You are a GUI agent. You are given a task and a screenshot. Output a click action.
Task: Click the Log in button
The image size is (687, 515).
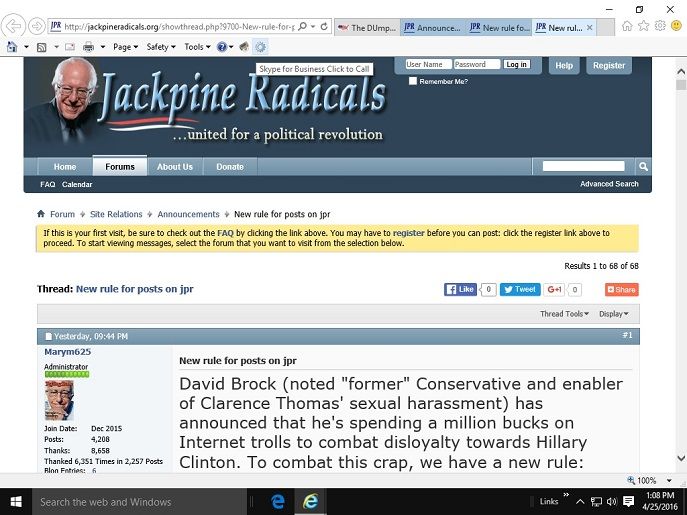tap(517, 64)
